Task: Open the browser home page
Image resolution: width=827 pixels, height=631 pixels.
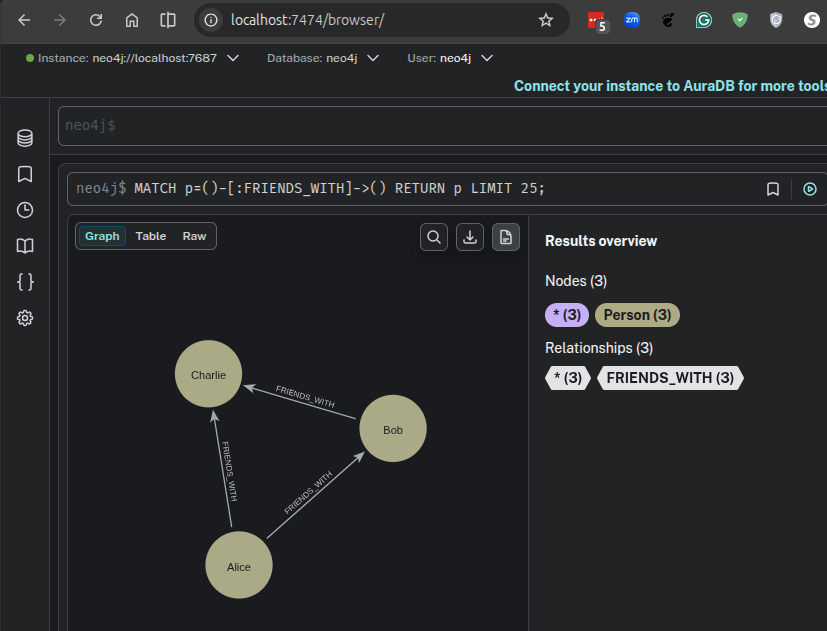Action: (132, 20)
